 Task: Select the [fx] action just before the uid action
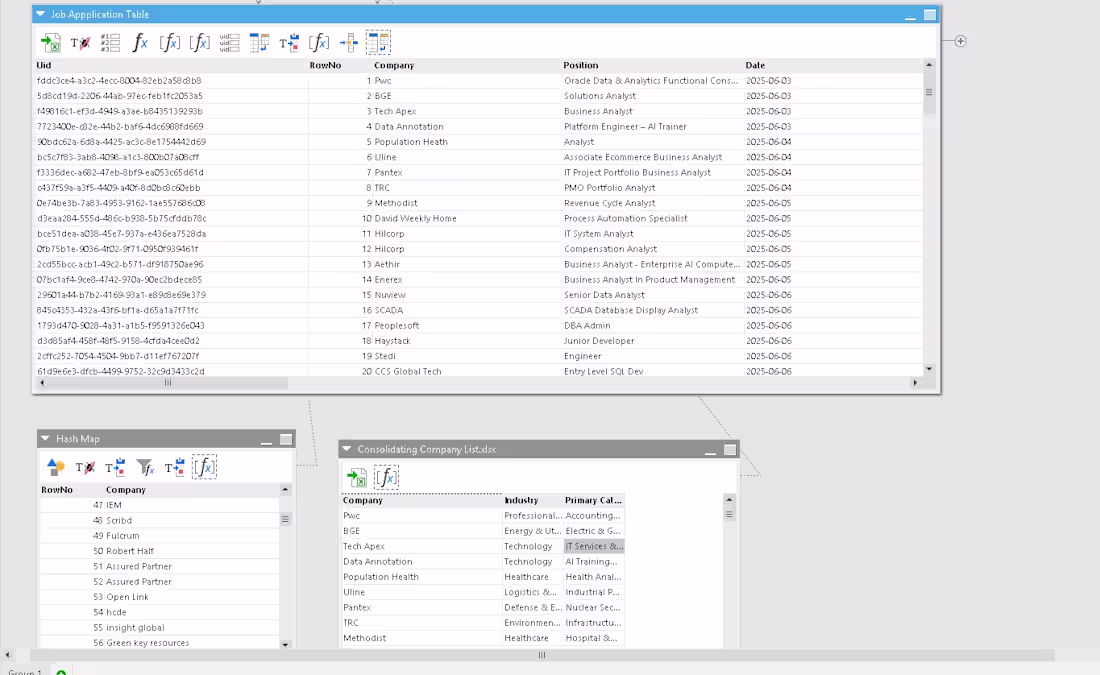200,43
